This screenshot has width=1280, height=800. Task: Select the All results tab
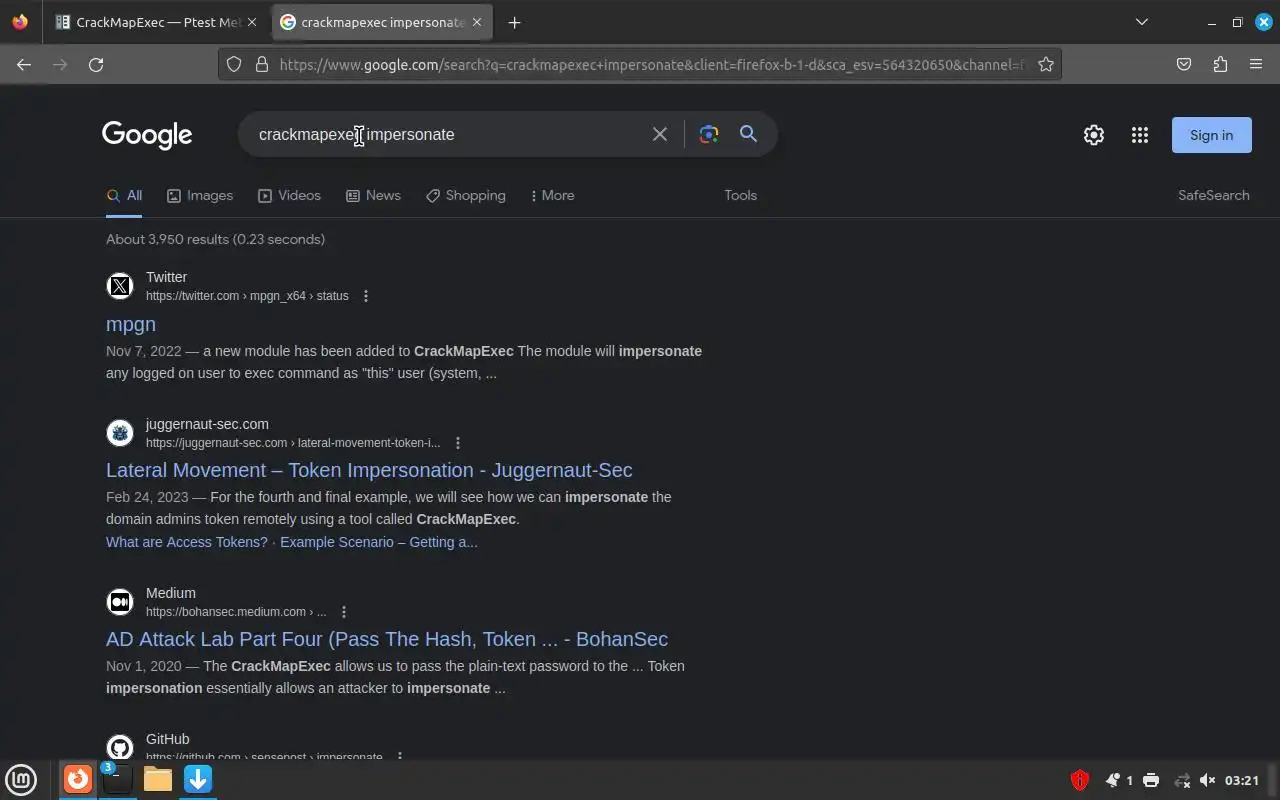125,196
